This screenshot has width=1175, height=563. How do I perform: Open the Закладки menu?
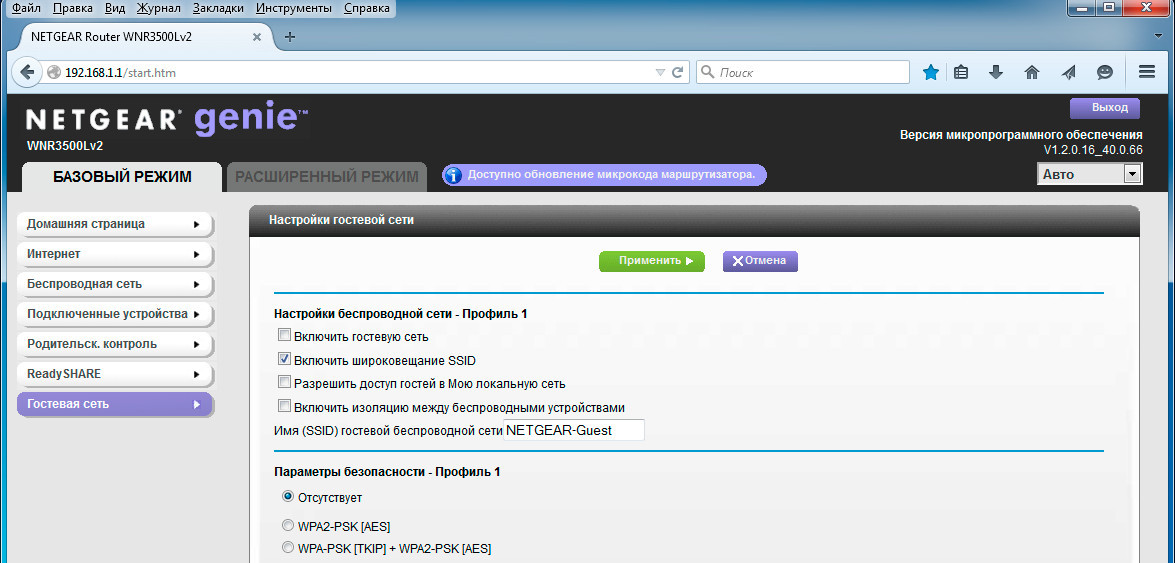click(x=218, y=8)
